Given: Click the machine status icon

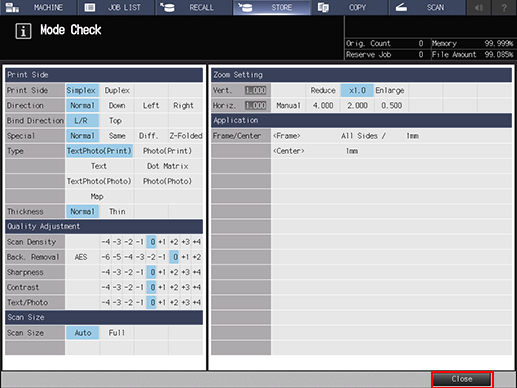Looking at the screenshot, I should point(12,7).
